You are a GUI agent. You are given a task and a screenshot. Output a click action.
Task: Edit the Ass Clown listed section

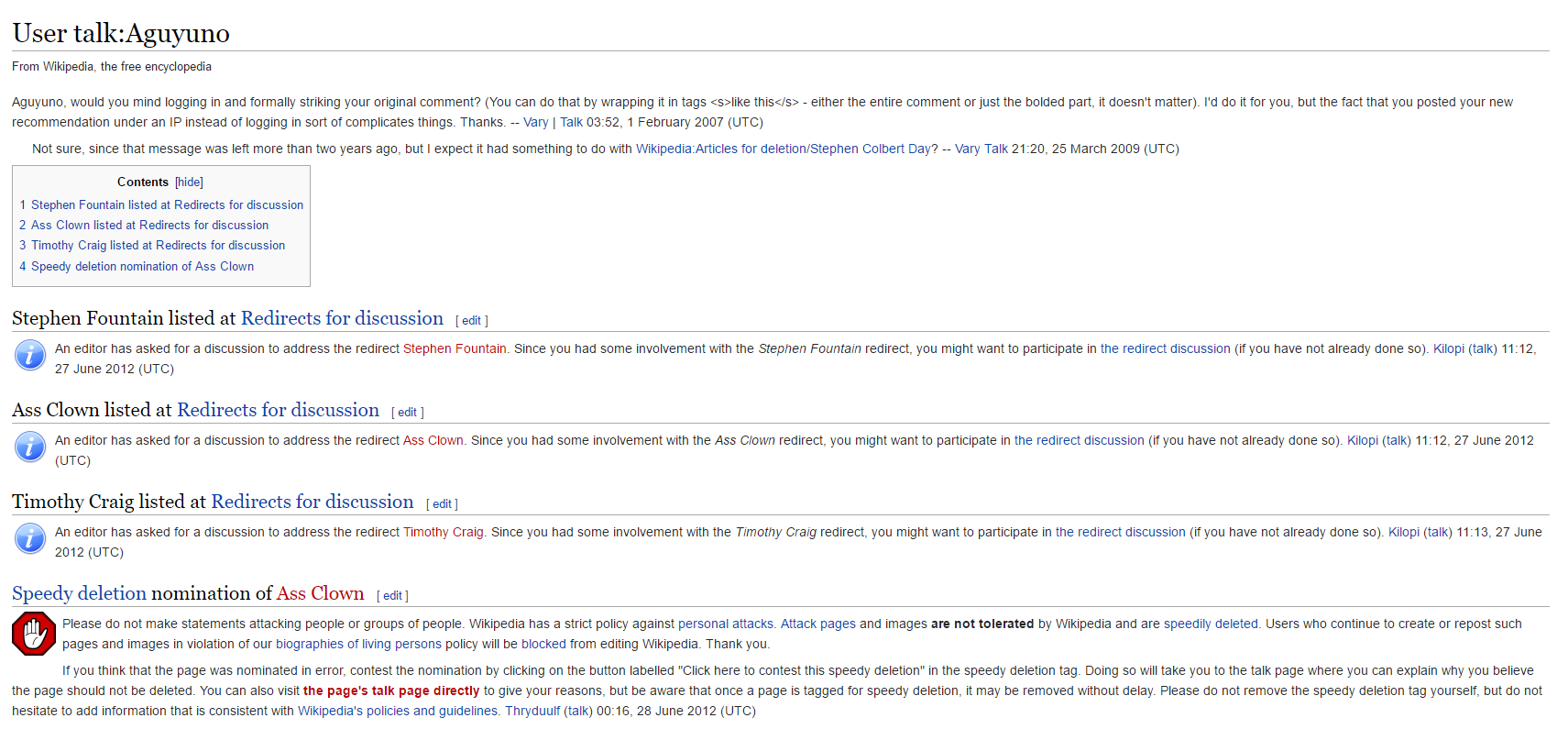(x=407, y=413)
